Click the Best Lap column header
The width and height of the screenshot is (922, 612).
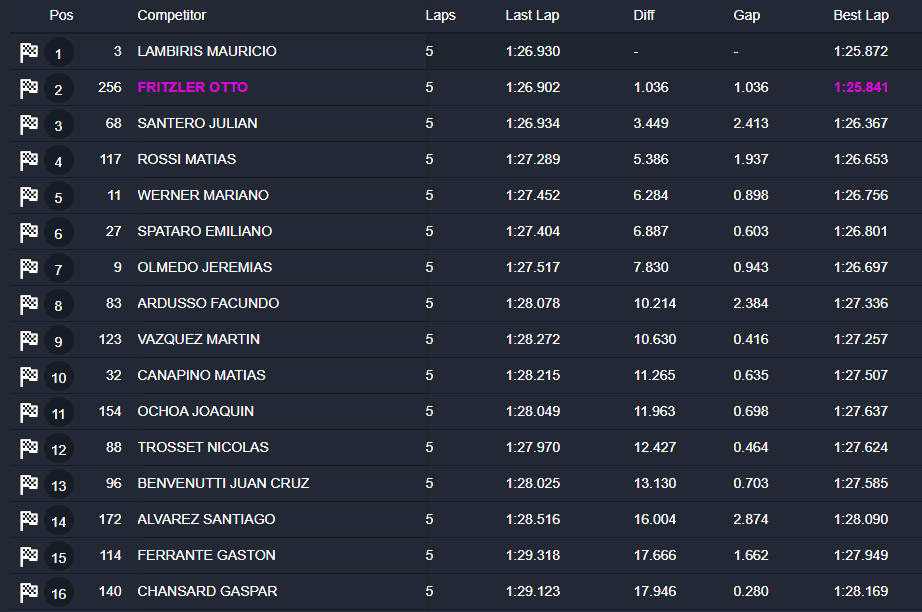(861, 15)
